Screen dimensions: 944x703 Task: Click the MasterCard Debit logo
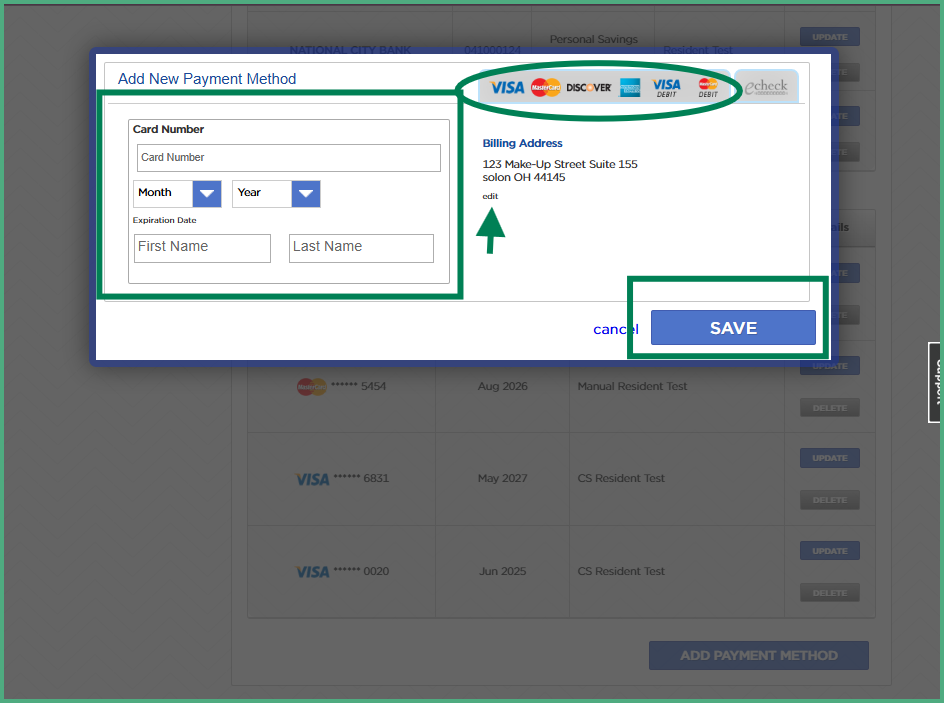(x=708, y=88)
